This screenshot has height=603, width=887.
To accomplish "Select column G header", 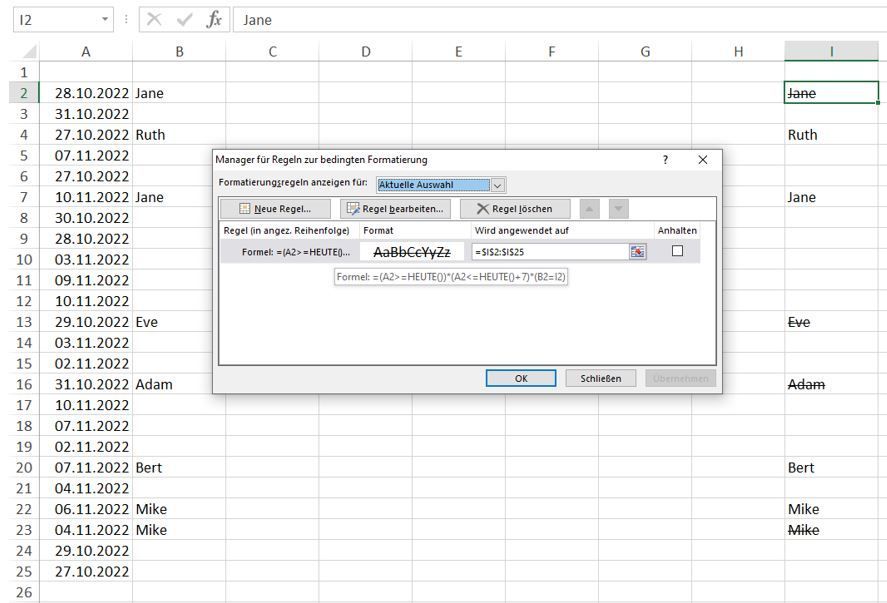I will 645,52.
